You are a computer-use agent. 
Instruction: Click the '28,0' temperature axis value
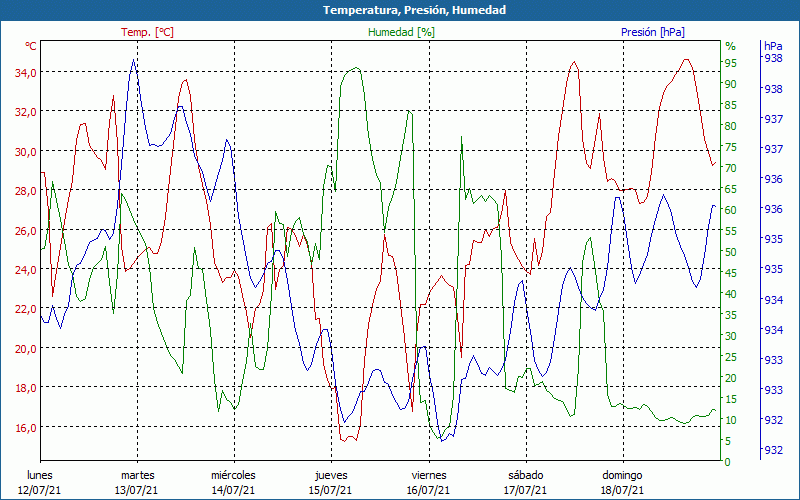coord(26,191)
